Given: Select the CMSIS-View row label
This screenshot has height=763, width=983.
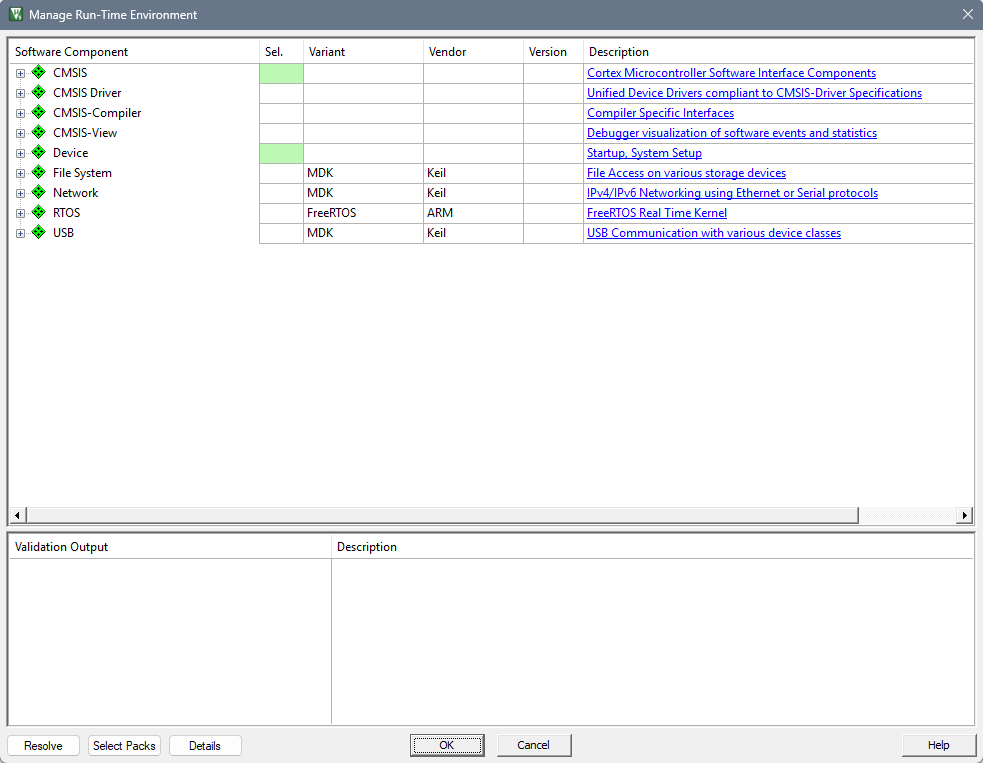Looking at the screenshot, I should click(x=85, y=133).
